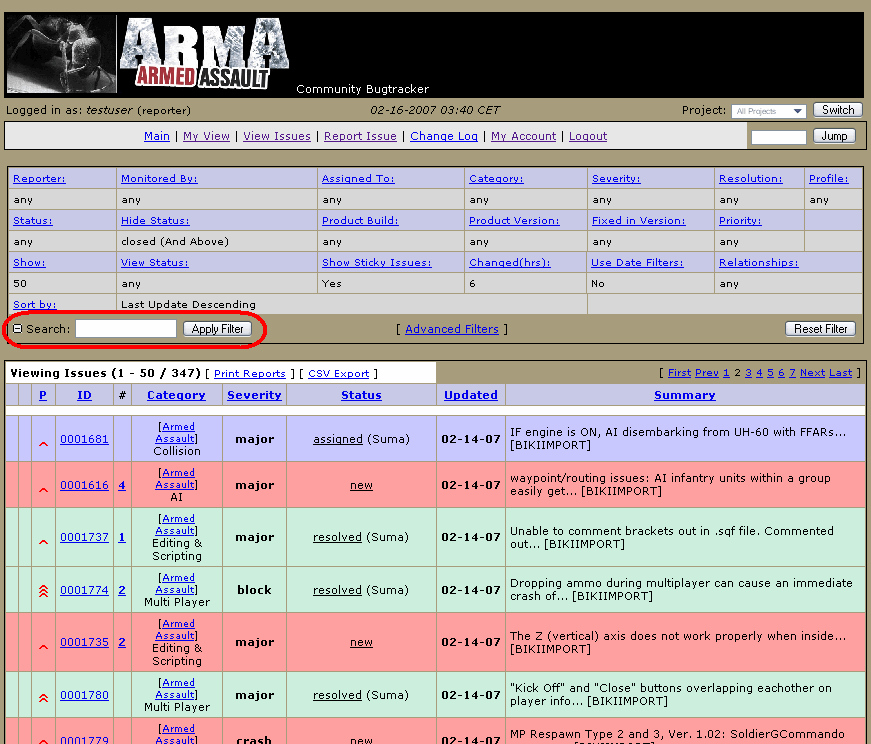Open the View Issues menu link
Screen dimensions: 871x744
tap(277, 136)
